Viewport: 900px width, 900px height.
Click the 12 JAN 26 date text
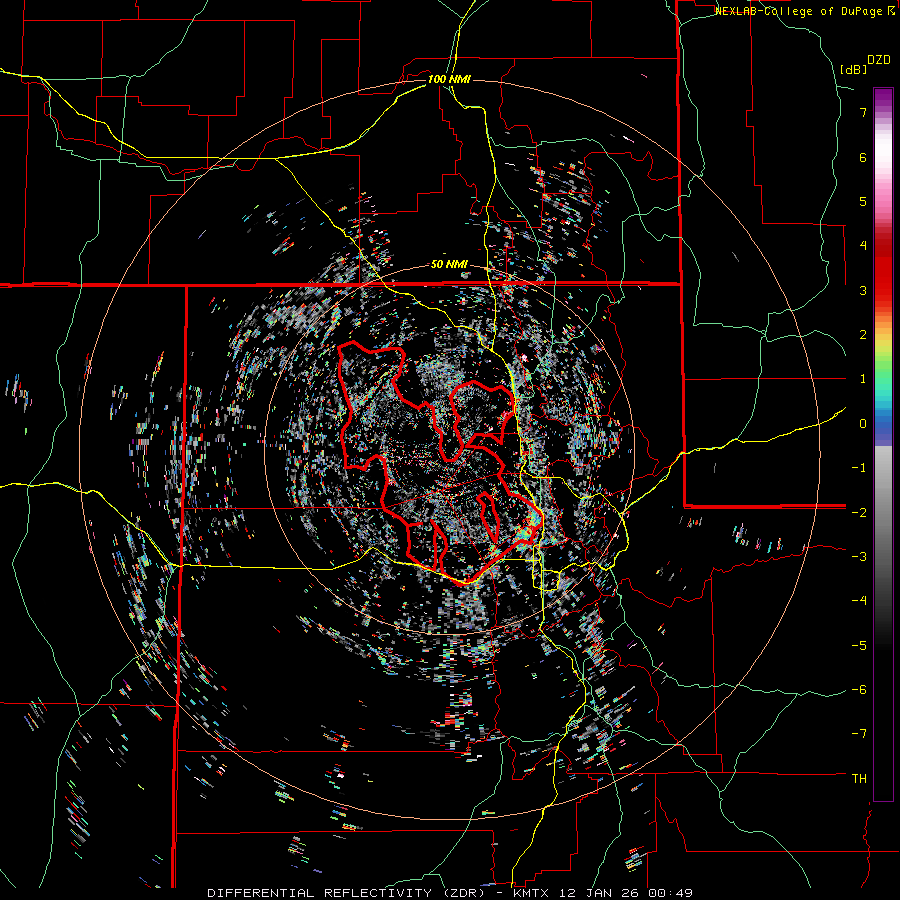[x=600, y=893]
